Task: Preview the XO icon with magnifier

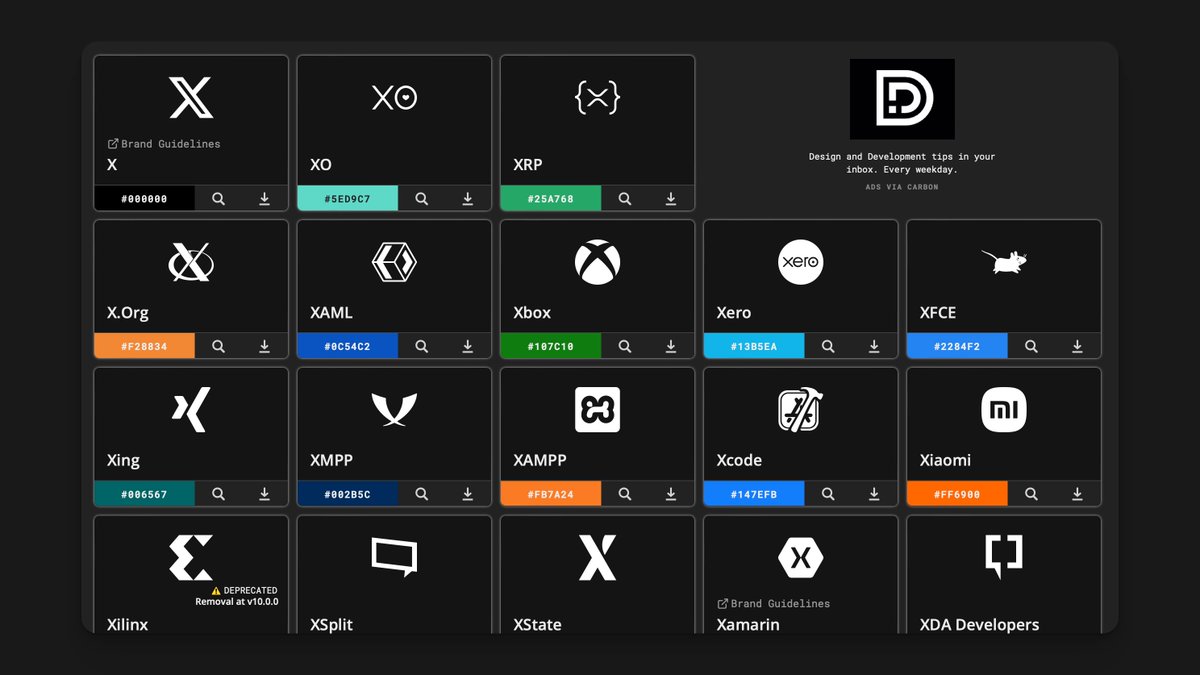Action: [421, 199]
